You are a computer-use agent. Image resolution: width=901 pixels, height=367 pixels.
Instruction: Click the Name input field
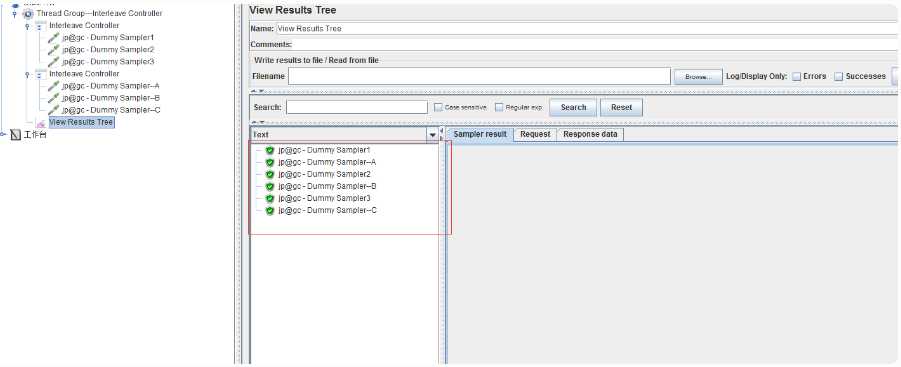point(588,28)
